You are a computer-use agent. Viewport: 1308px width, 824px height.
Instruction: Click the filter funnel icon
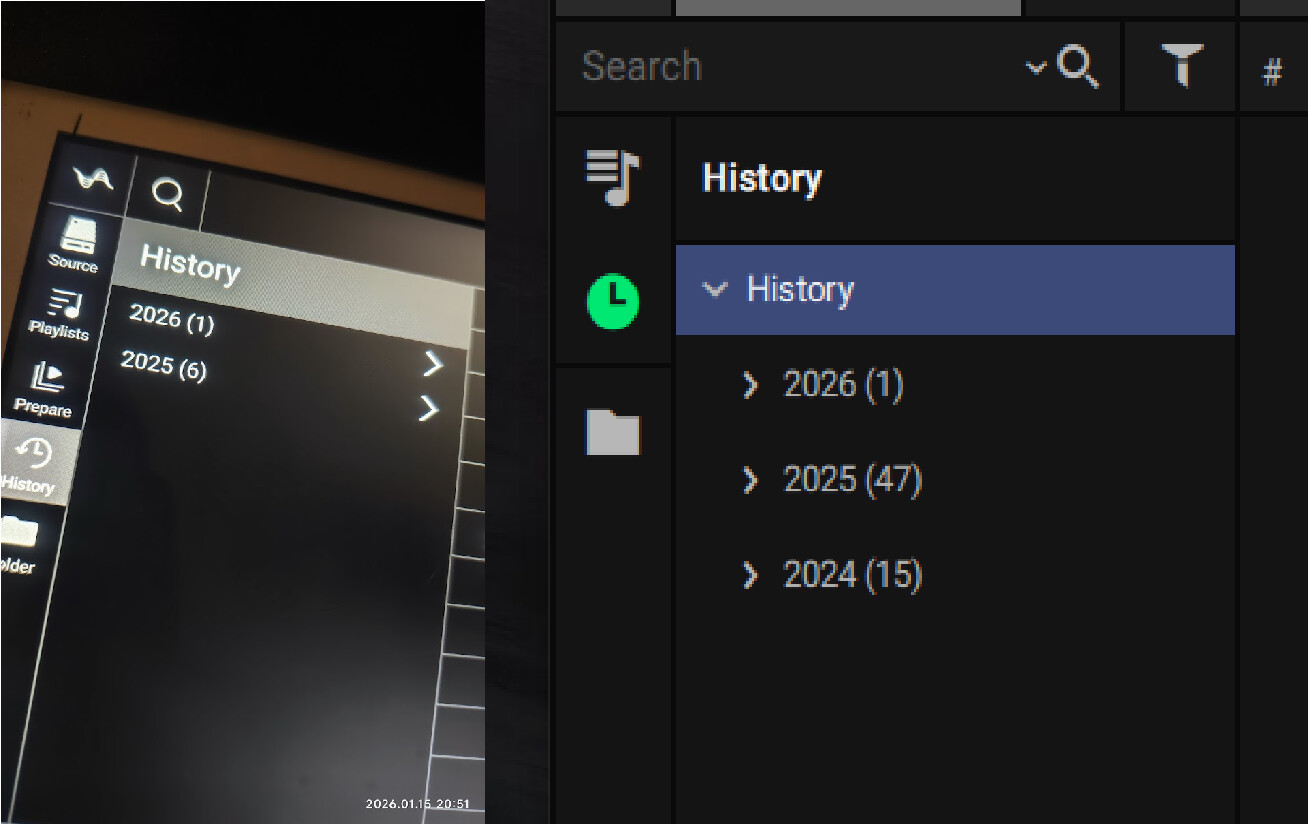[1181, 68]
